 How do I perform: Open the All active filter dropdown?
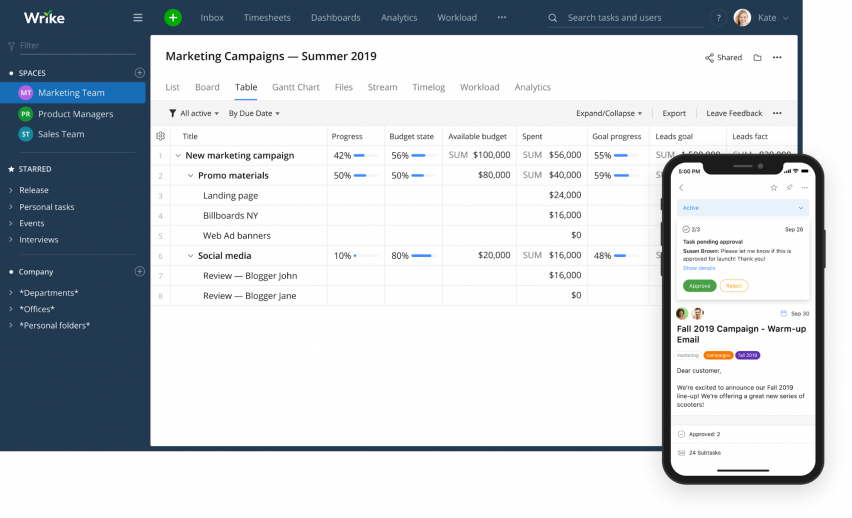click(199, 113)
